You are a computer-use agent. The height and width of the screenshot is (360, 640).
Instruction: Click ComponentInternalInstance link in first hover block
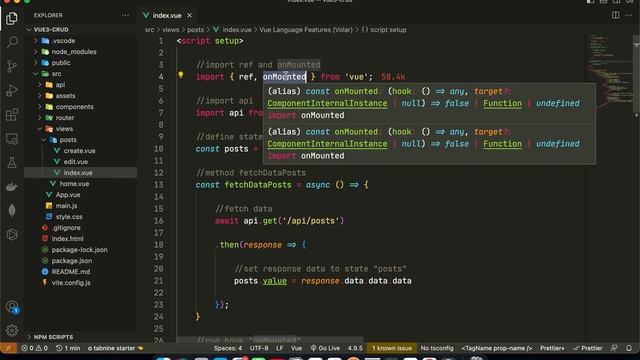coord(327,103)
